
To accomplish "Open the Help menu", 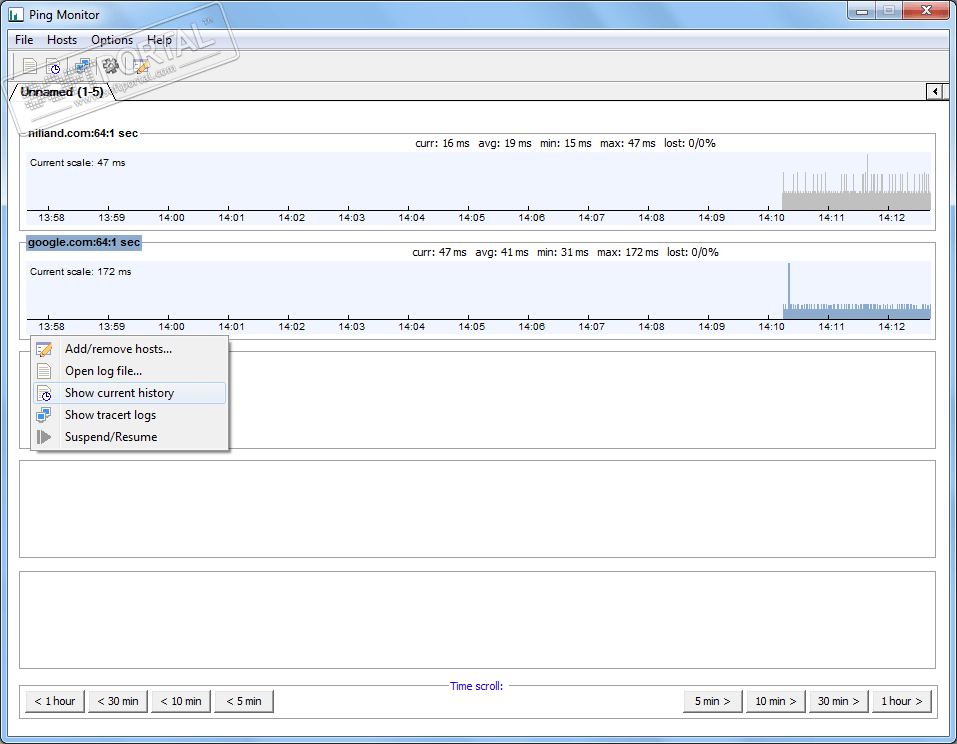I will point(159,40).
